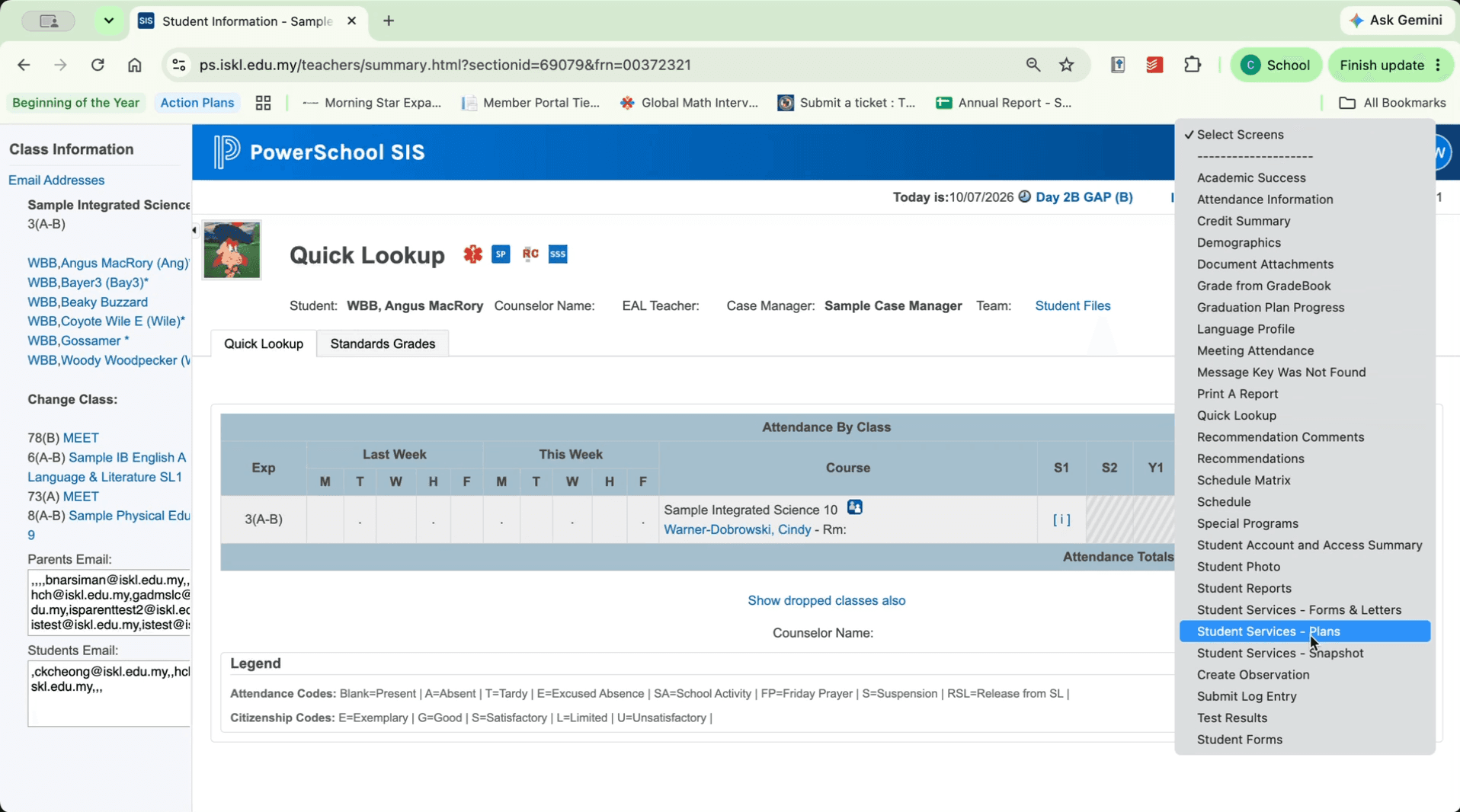Open the Day 2B GAP (B) link
This screenshot has width=1460, height=812.
pos(1084,197)
